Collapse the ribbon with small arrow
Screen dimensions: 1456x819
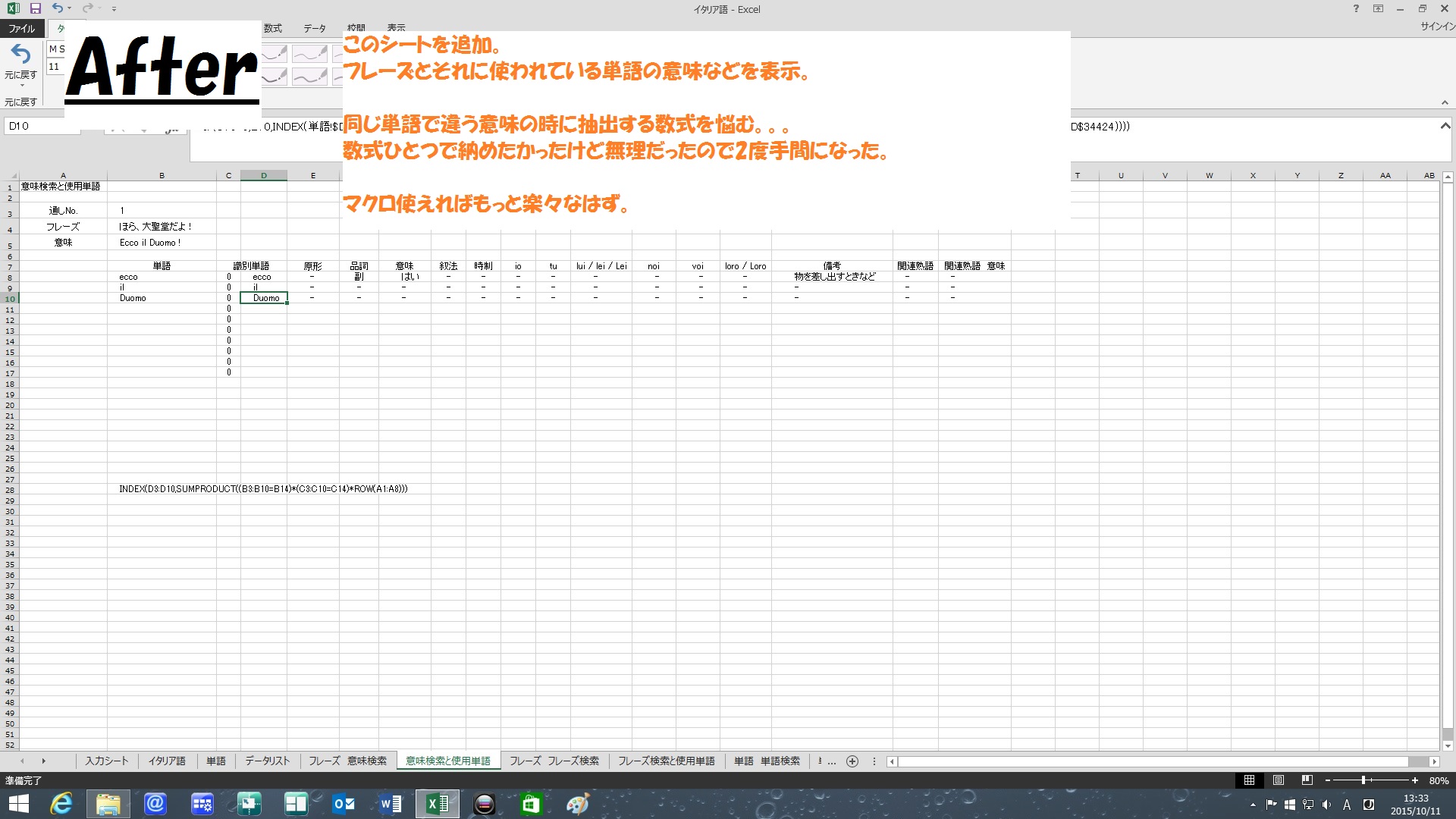pos(1445,103)
